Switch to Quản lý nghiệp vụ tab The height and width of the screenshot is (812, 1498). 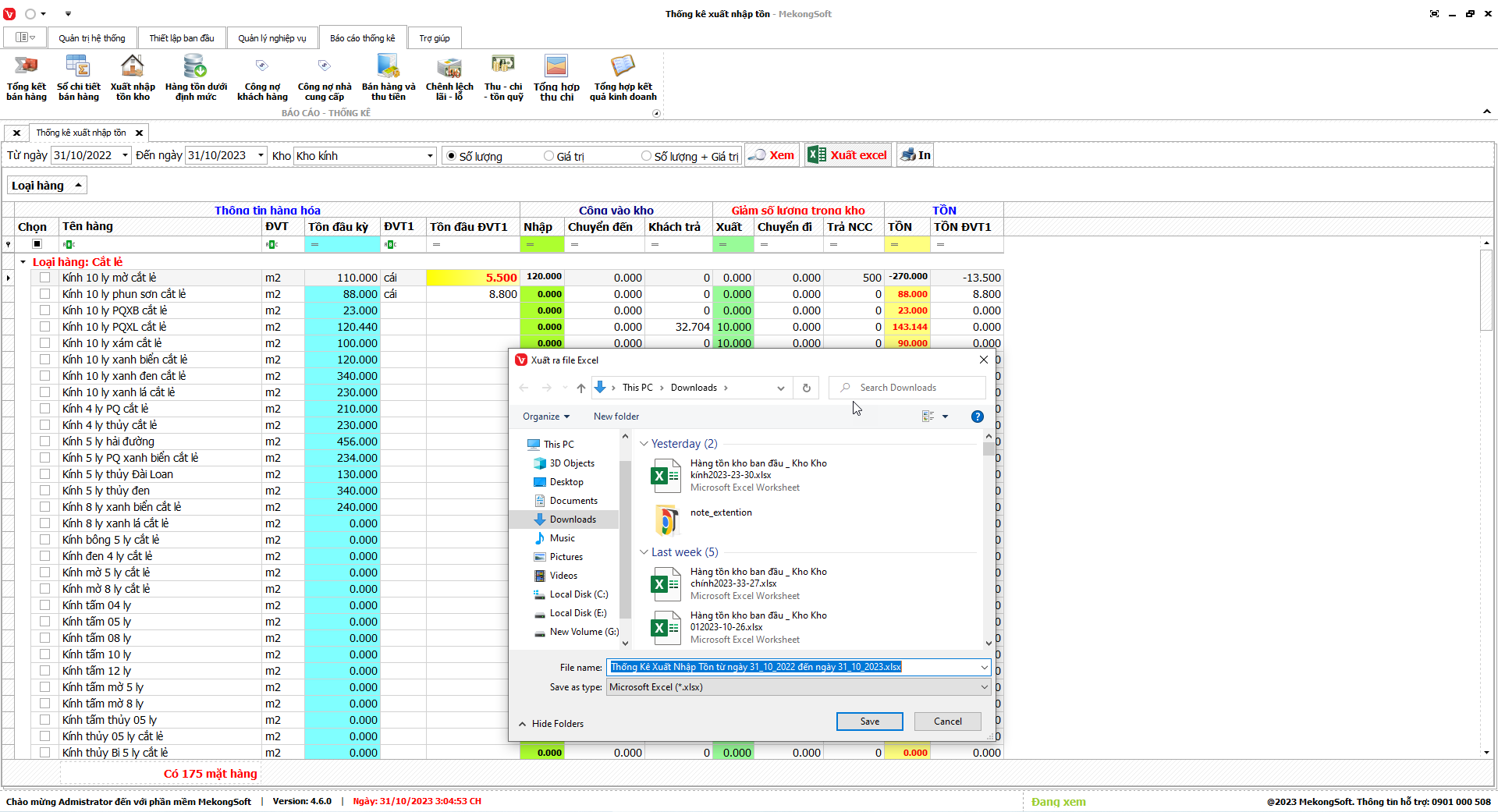[272, 38]
